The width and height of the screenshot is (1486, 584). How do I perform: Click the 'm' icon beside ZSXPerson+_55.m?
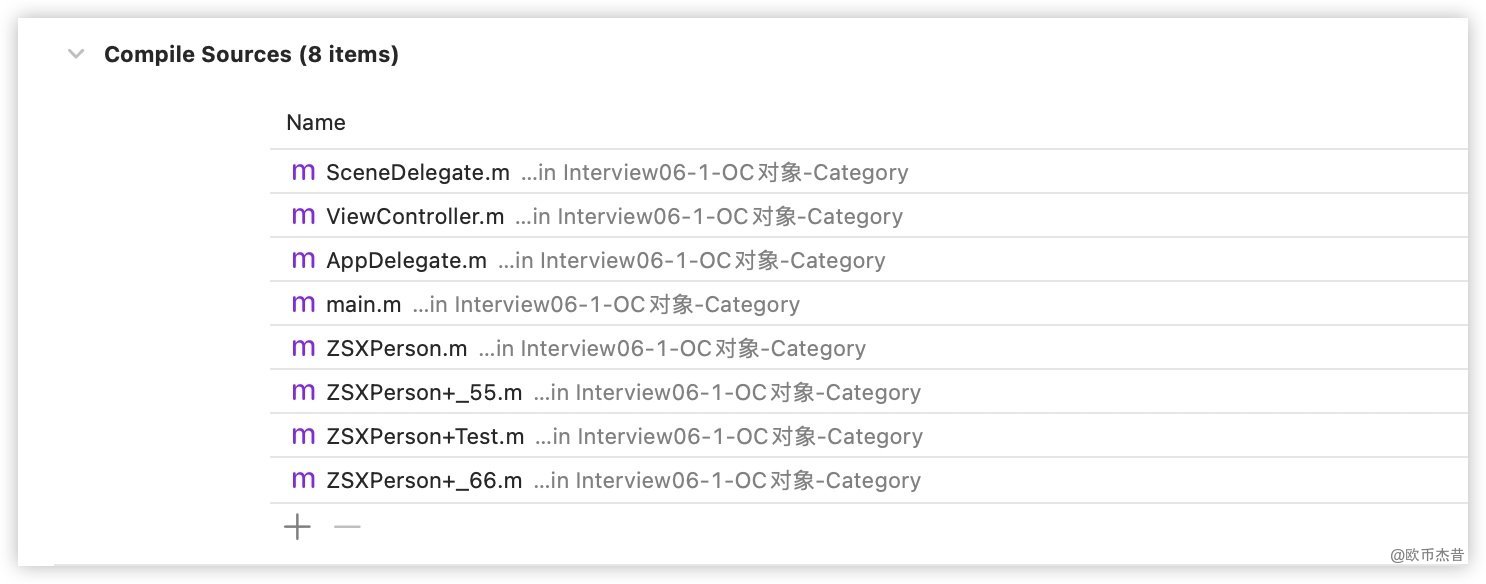click(x=303, y=392)
